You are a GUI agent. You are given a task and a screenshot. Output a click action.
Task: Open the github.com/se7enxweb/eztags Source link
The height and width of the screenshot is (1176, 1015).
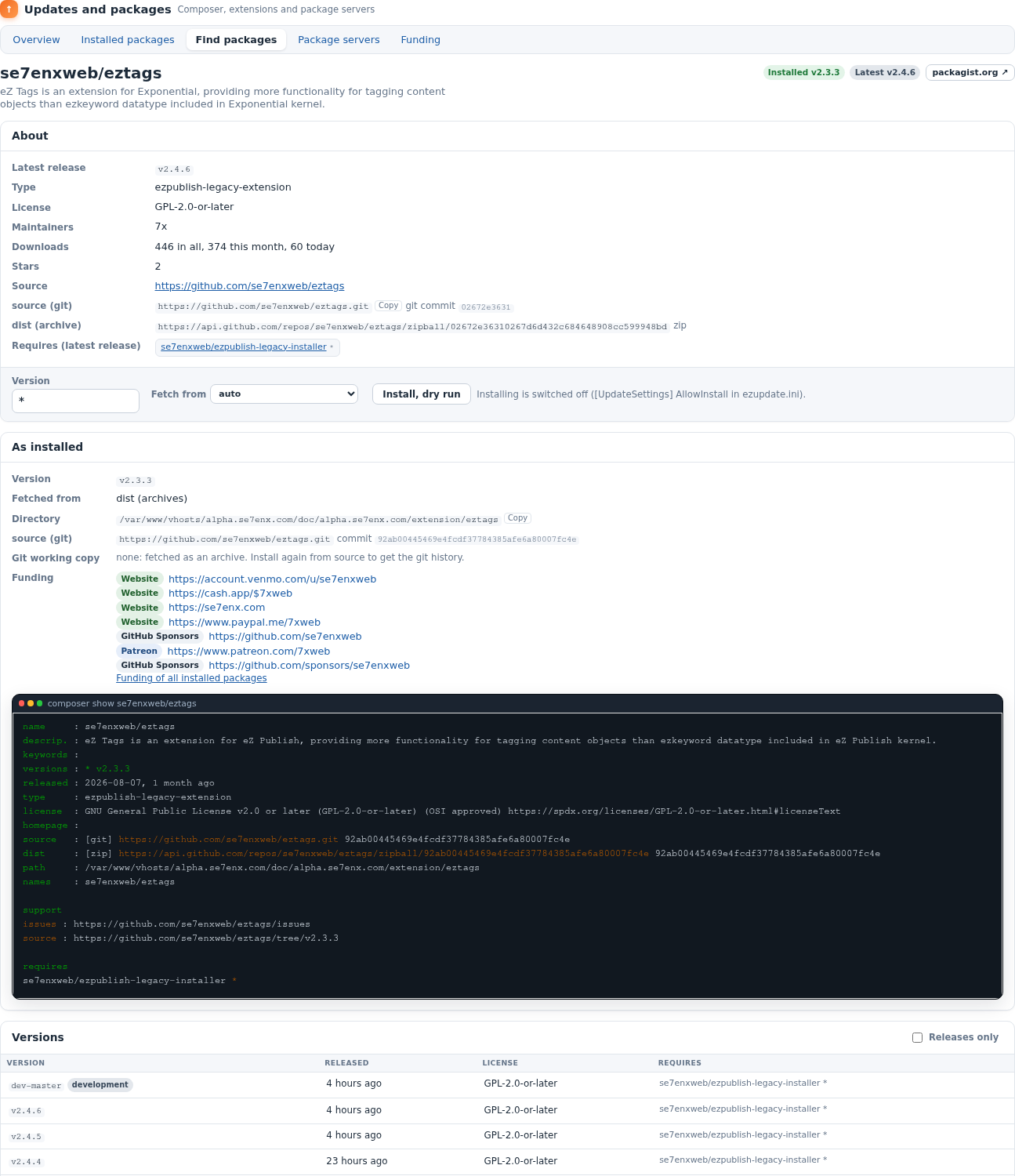click(249, 286)
